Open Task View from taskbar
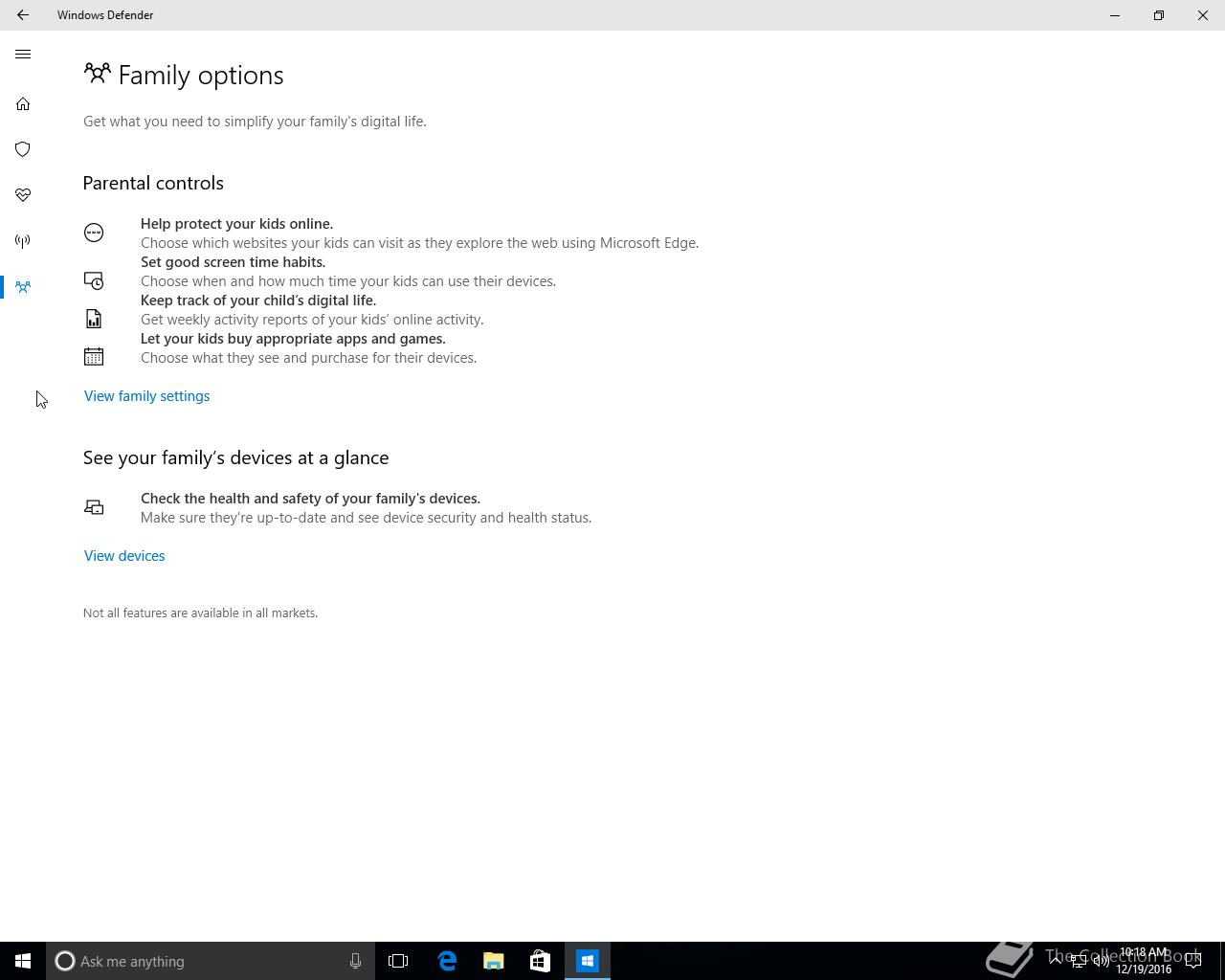The width and height of the screenshot is (1225, 980). pos(398,961)
